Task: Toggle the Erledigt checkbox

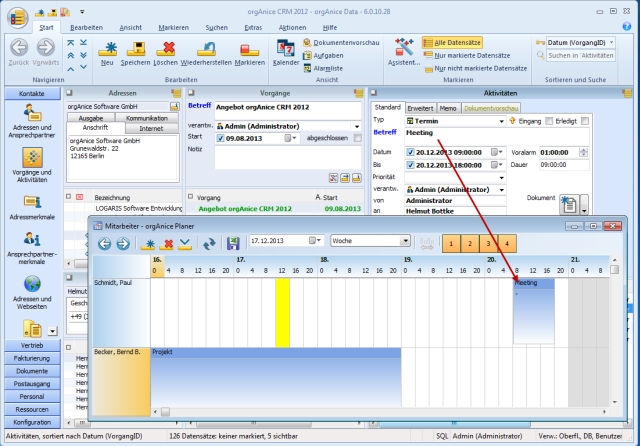Action: pyautogui.click(x=585, y=121)
